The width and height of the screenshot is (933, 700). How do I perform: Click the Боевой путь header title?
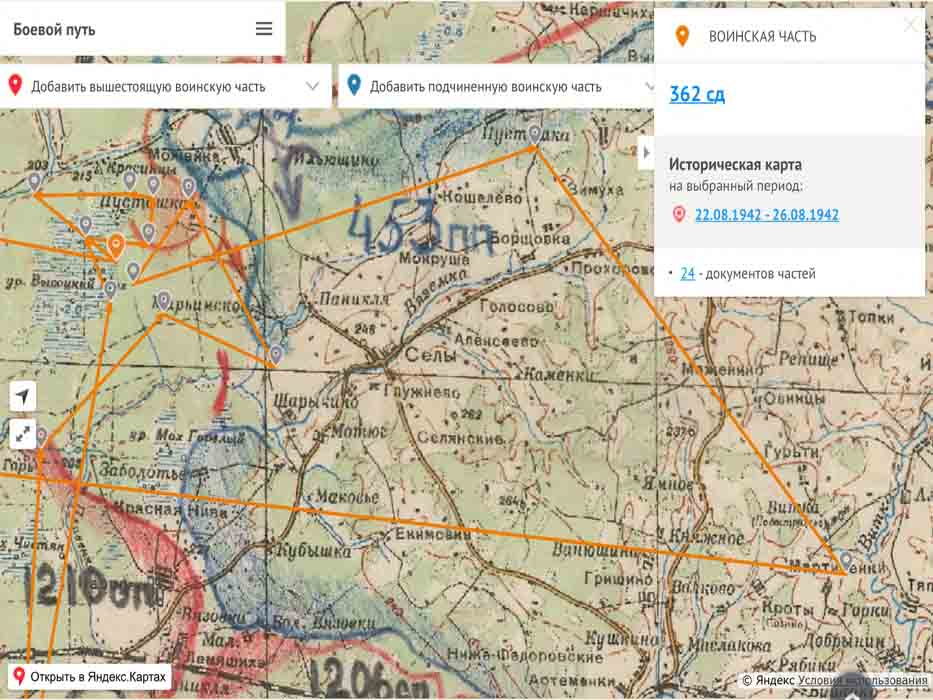[55, 29]
